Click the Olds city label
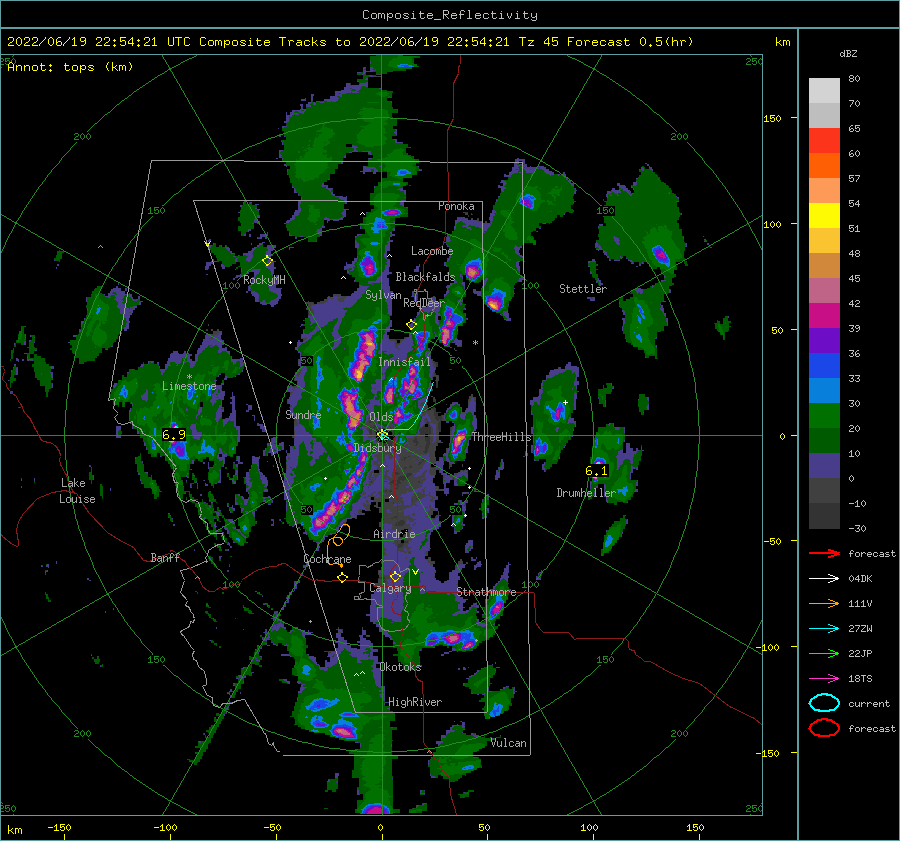Image resolution: width=900 pixels, height=841 pixels. click(381, 417)
